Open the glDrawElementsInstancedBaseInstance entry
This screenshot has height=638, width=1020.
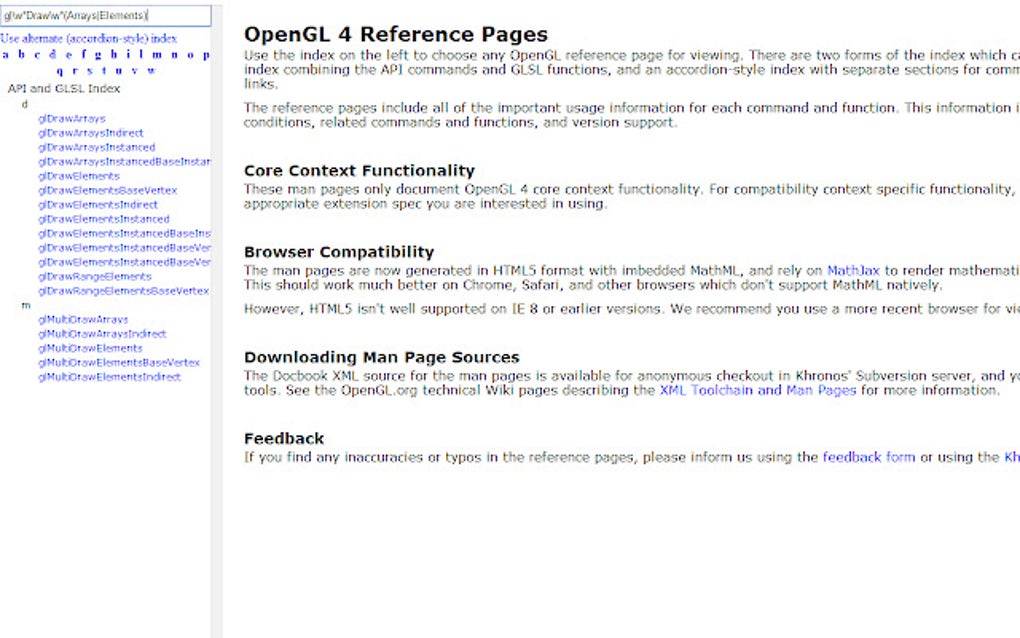(x=124, y=233)
